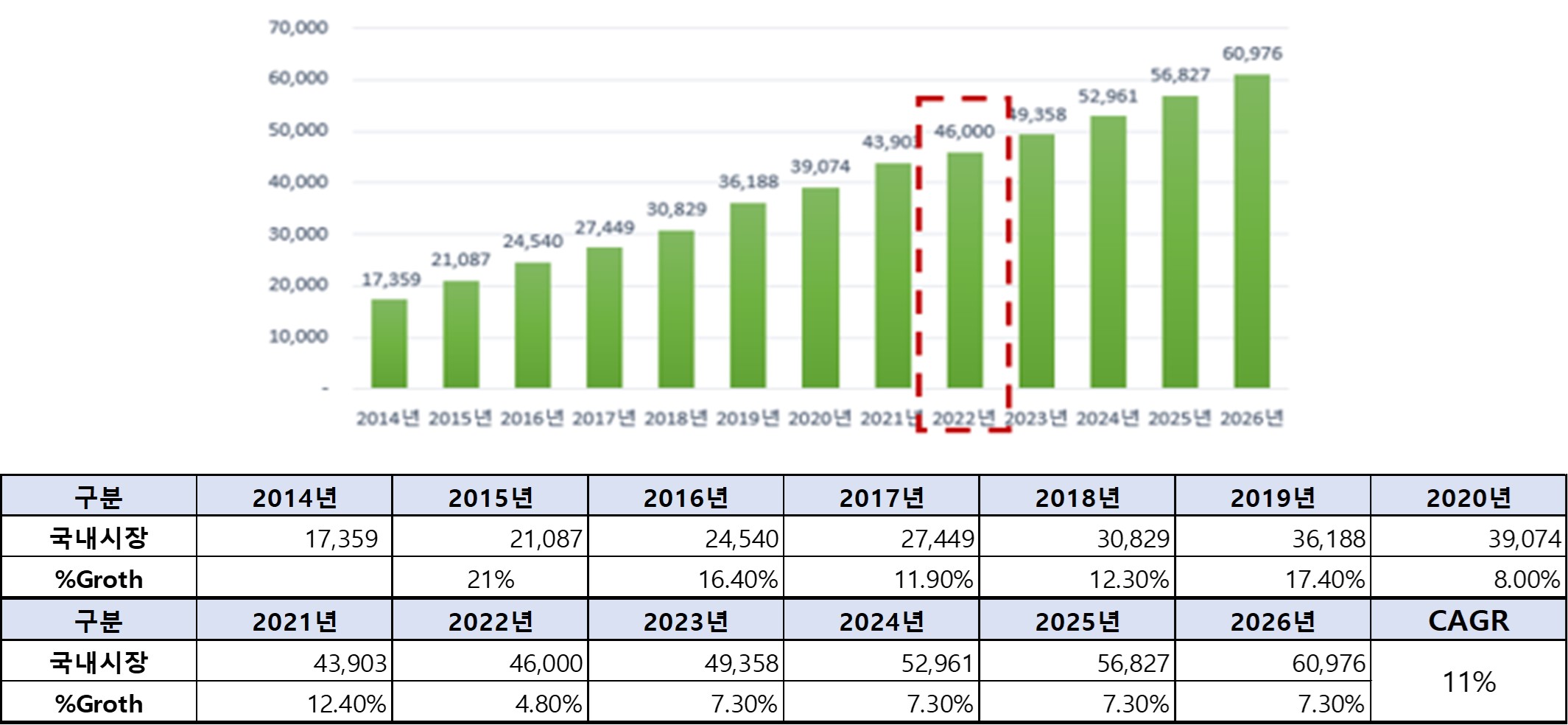Select the CAGR header cell in table
Image resolution: width=1568 pixels, height=725 pixels.
1468,620
